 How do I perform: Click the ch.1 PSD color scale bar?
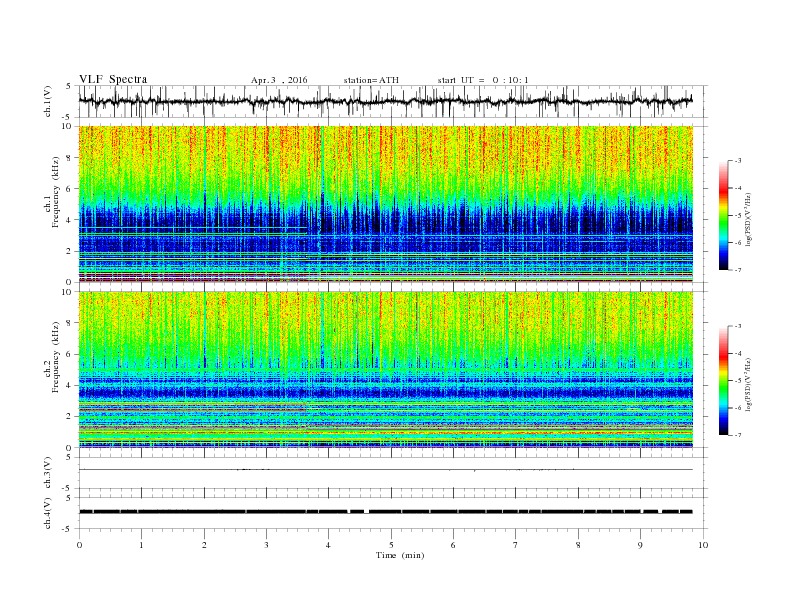click(724, 216)
